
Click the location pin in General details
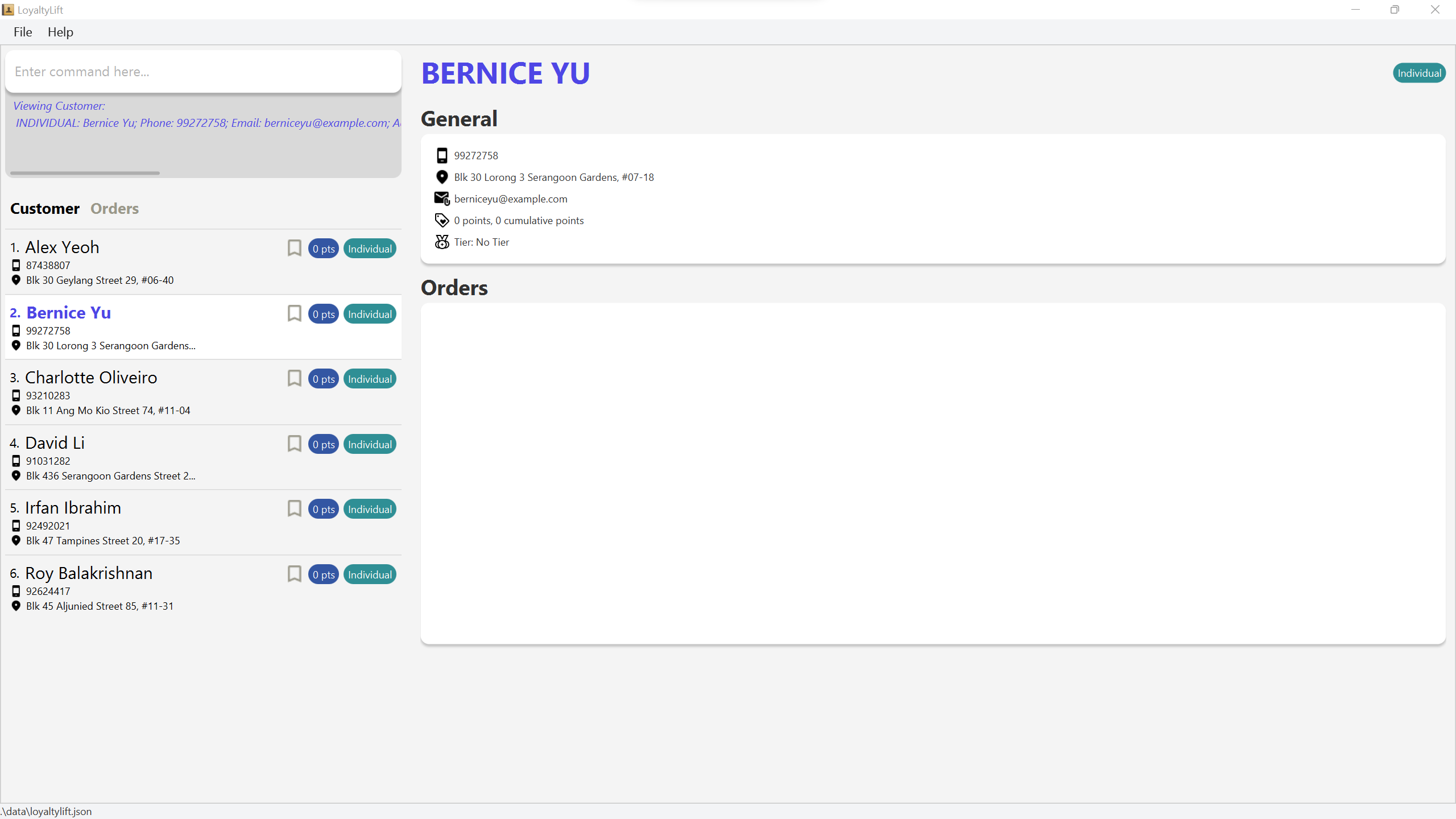(x=442, y=177)
